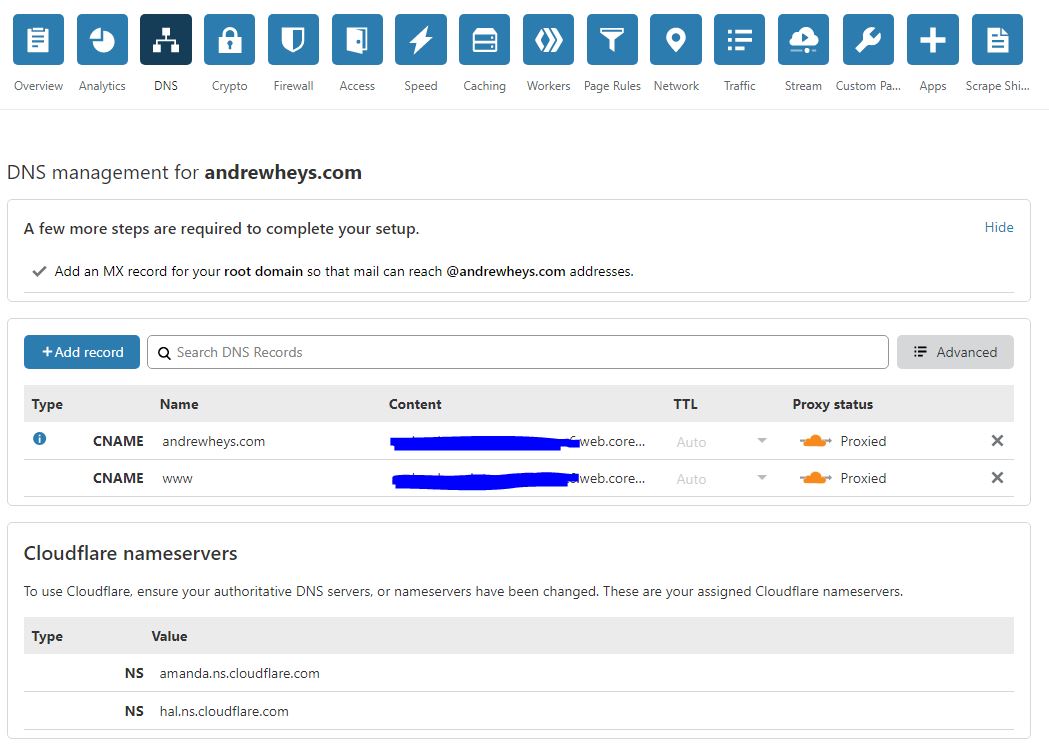Image resolution: width=1049 pixels, height=748 pixels.
Task: Click the Value header in nameservers table
Action: 169,636
